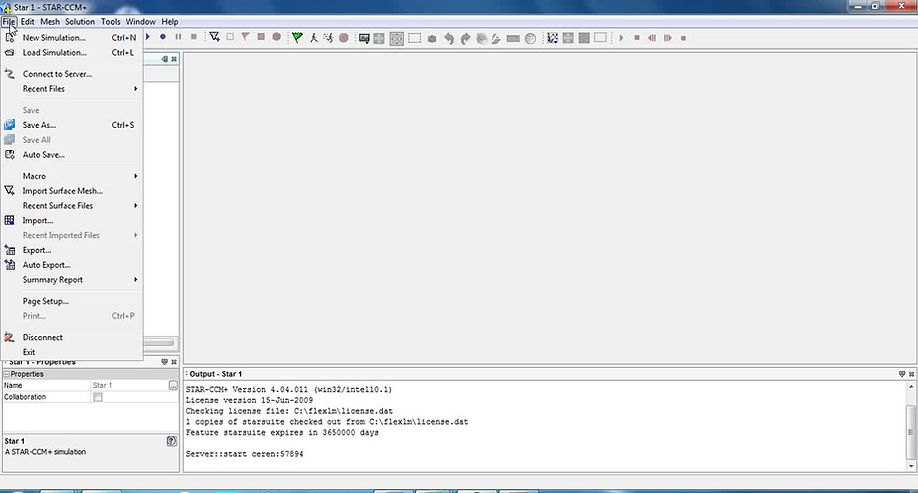
Task: Click the red step-forward icon near toolbar end
Action: [667, 38]
